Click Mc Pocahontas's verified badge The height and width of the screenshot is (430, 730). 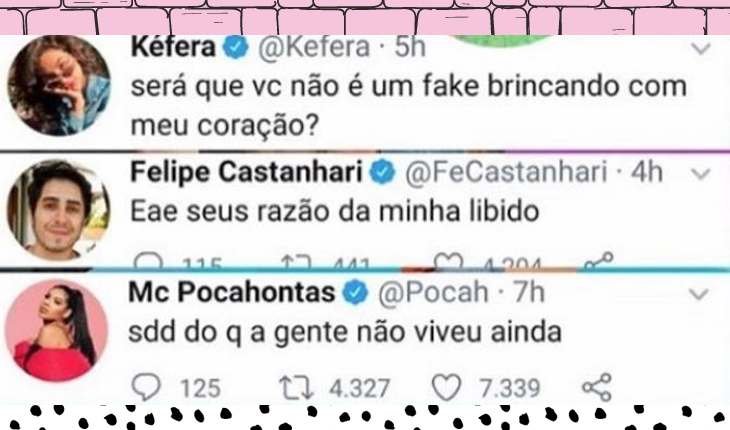point(356,292)
